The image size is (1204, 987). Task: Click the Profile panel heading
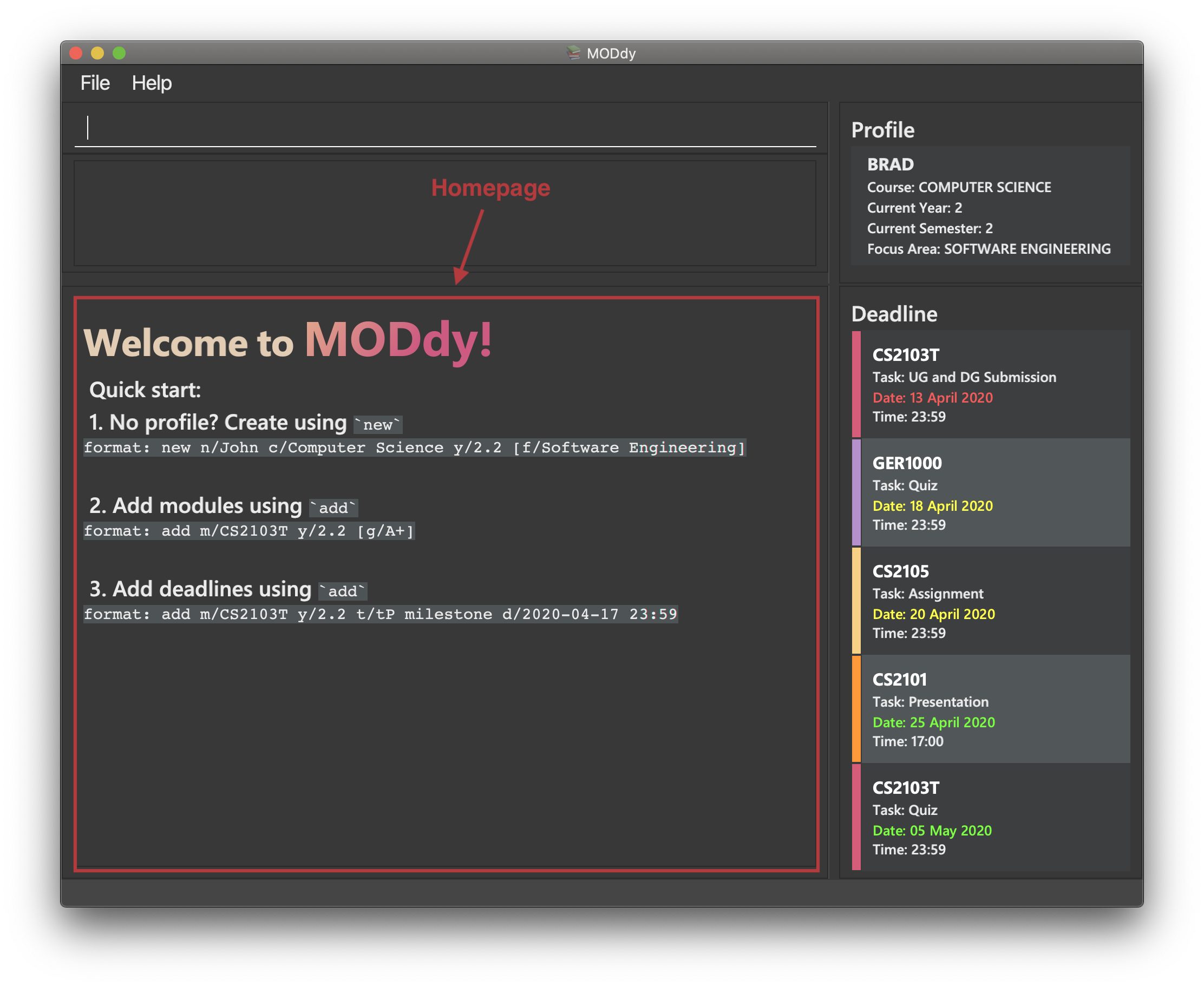(x=882, y=130)
